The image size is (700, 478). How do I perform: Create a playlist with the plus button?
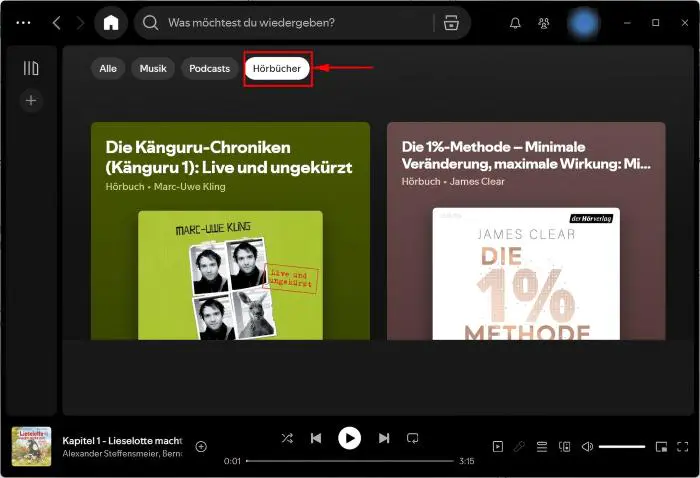pos(31,100)
